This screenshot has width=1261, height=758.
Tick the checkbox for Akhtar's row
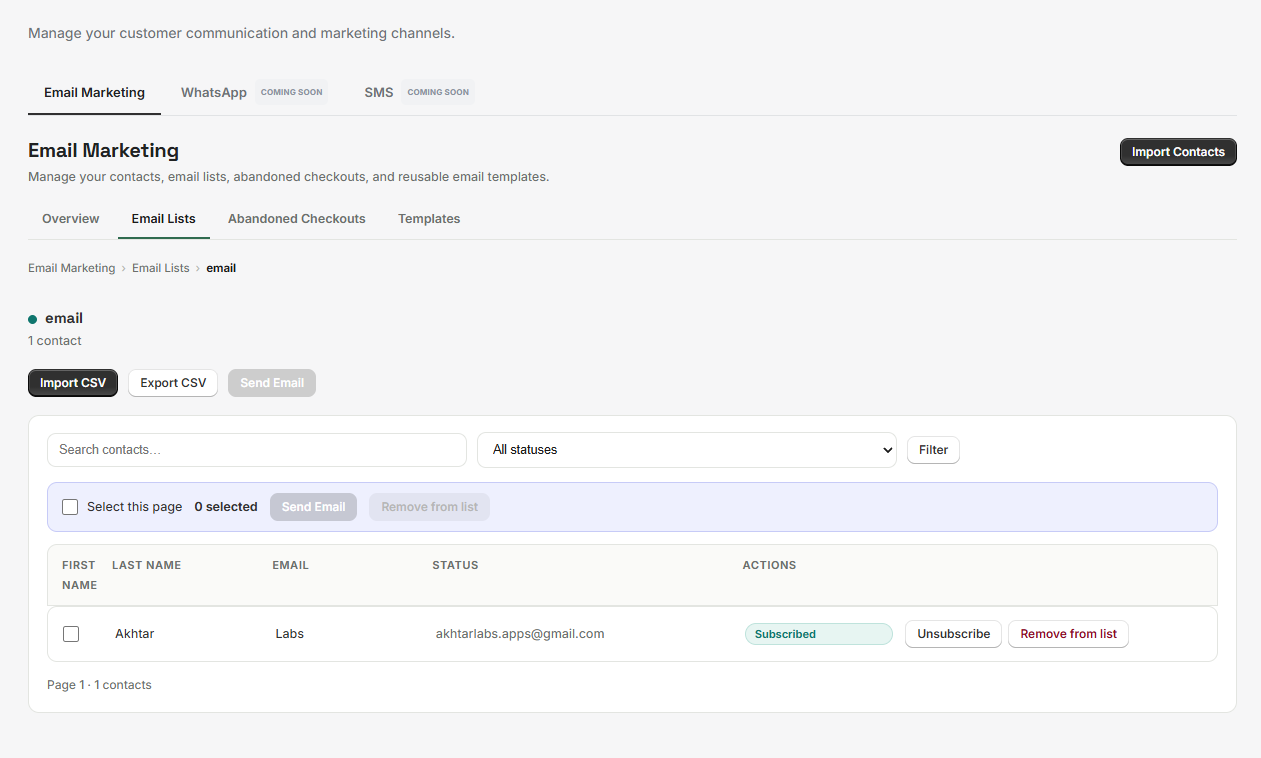click(71, 634)
